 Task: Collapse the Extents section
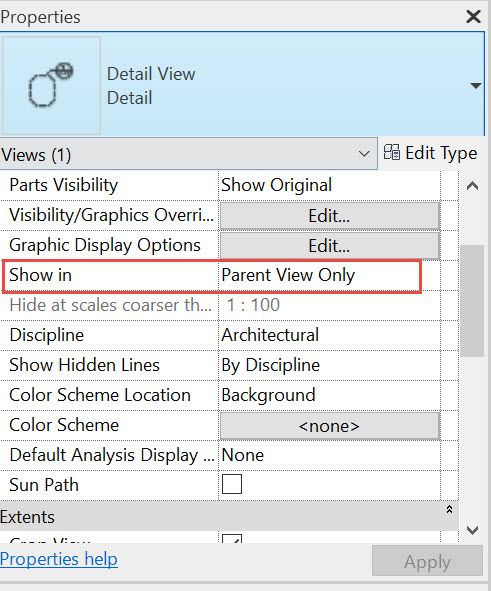(449, 510)
